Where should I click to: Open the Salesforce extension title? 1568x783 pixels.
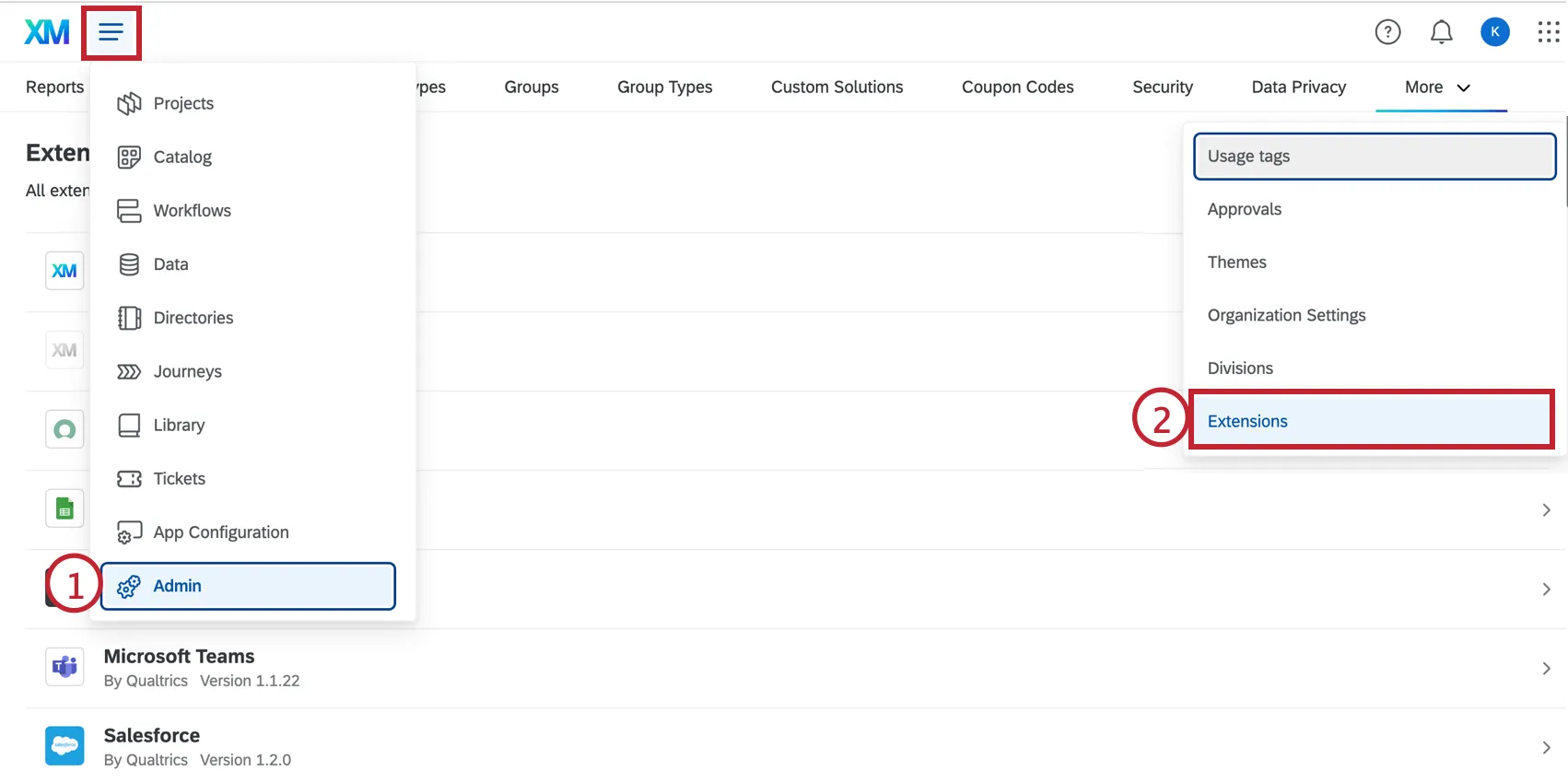point(151,736)
